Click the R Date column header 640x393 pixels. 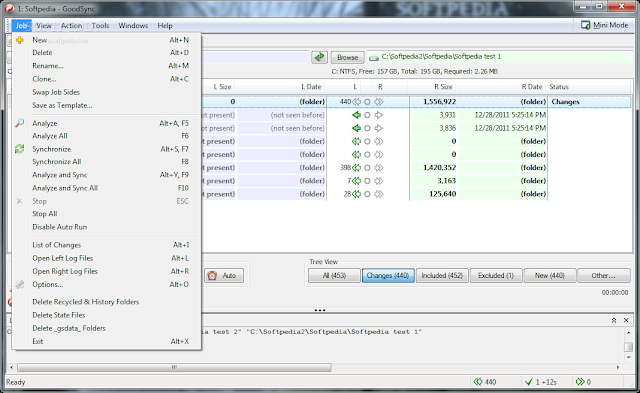tap(502, 87)
